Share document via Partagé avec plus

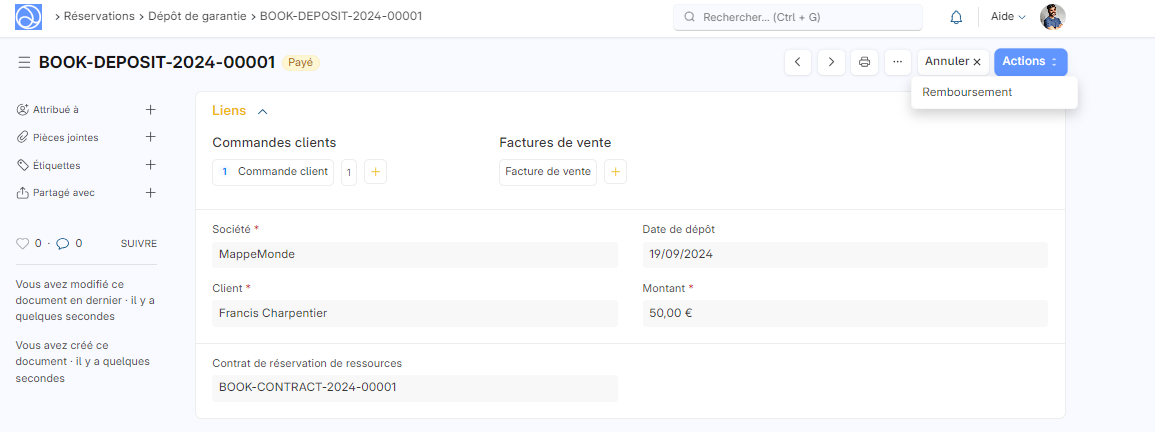(151, 192)
